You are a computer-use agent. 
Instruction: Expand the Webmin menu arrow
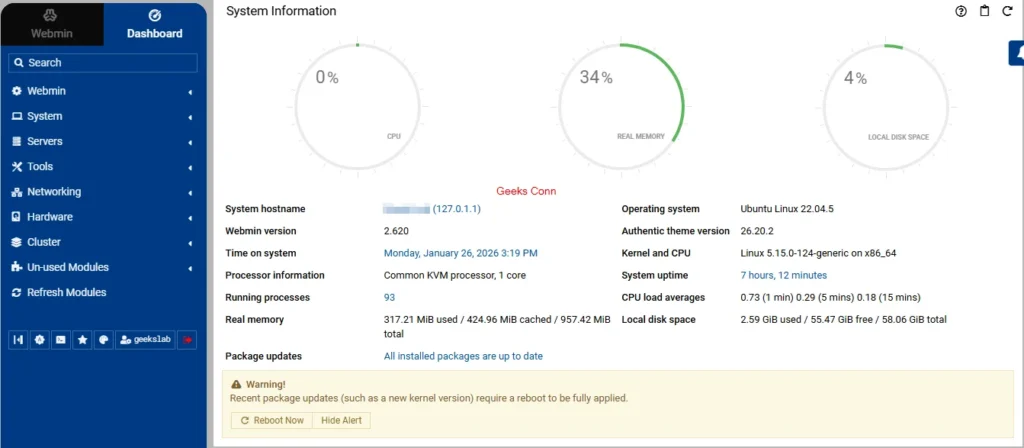(x=190, y=93)
